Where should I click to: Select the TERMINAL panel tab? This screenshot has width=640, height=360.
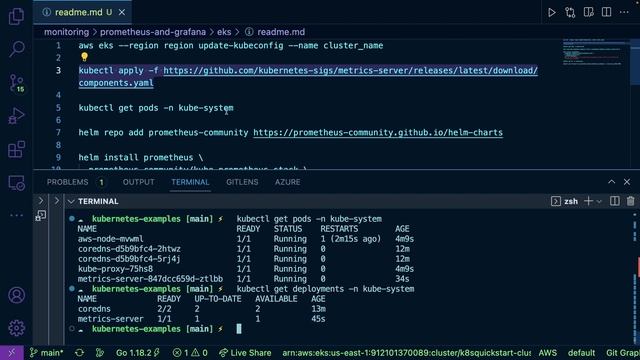click(190, 182)
